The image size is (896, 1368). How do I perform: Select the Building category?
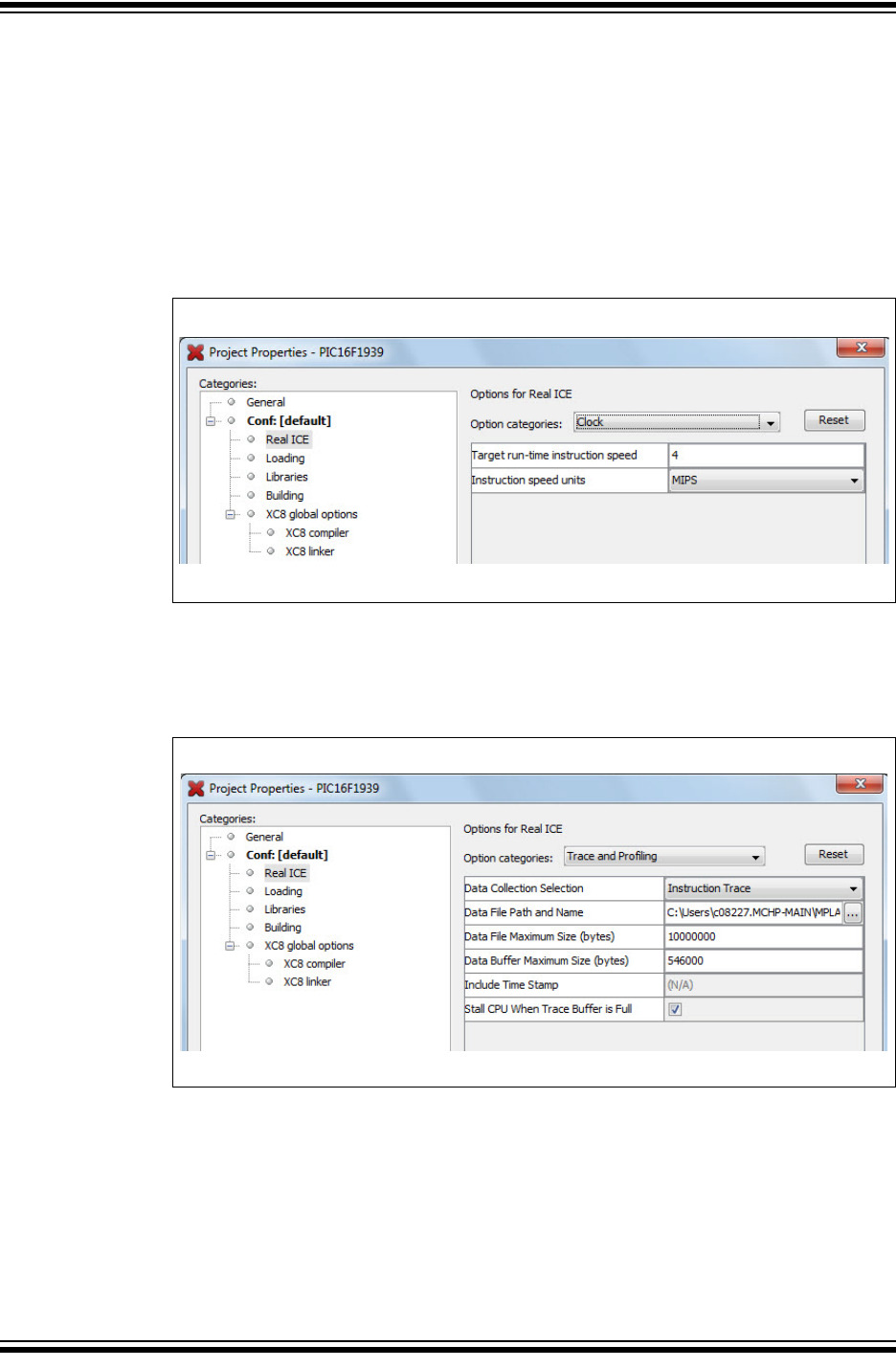[x=283, y=496]
